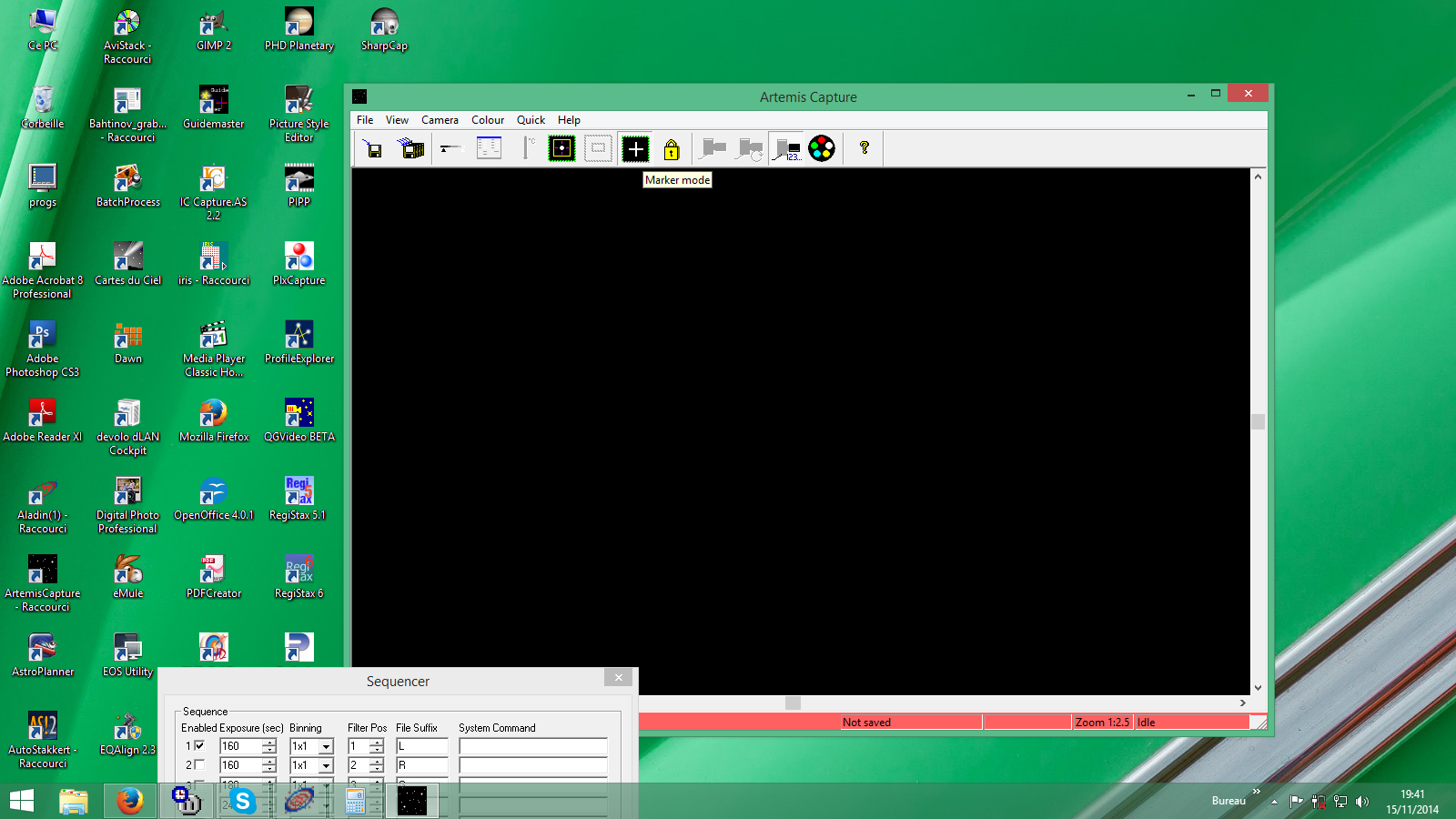Click the Windows Start button
1456x819 pixels.
(x=22, y=801)
